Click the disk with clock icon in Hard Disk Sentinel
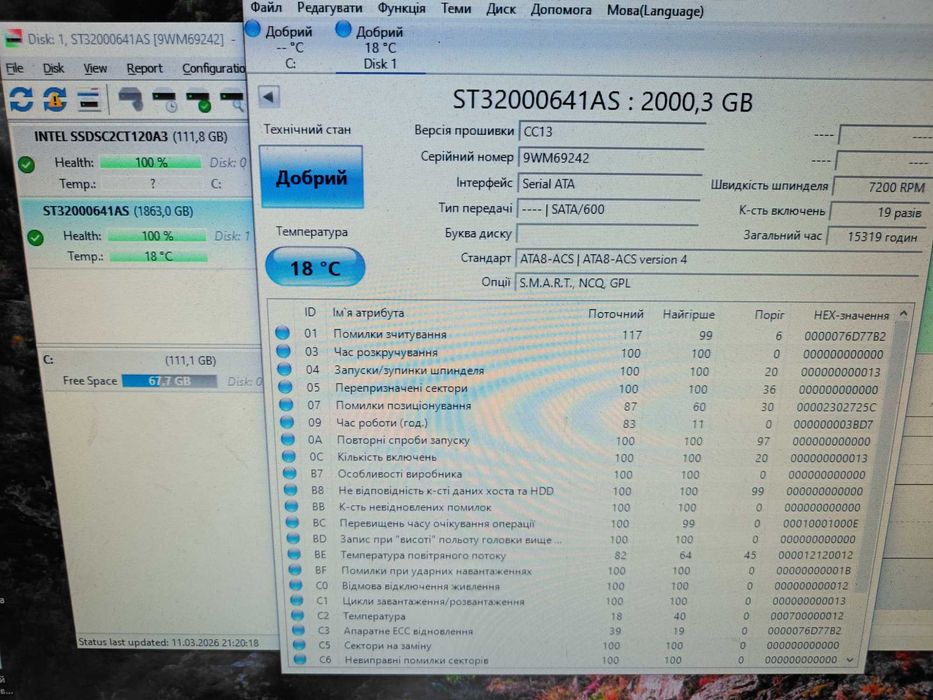Image resolution: width=933 pixels, height=700 pixels. click(165, 100)
